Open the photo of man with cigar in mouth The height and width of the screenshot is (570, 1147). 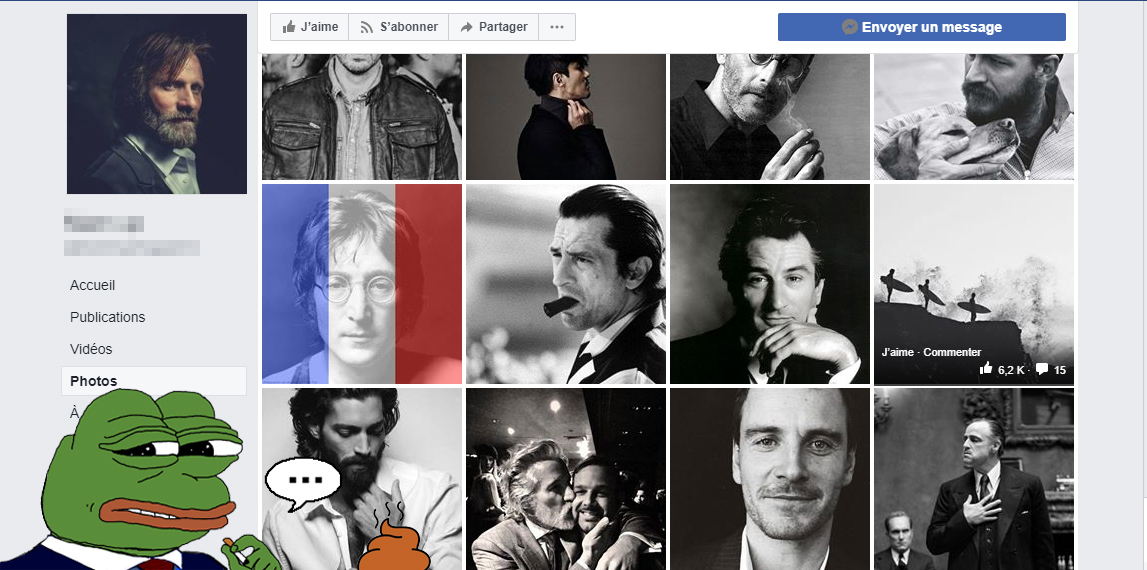tap(565, 284)
